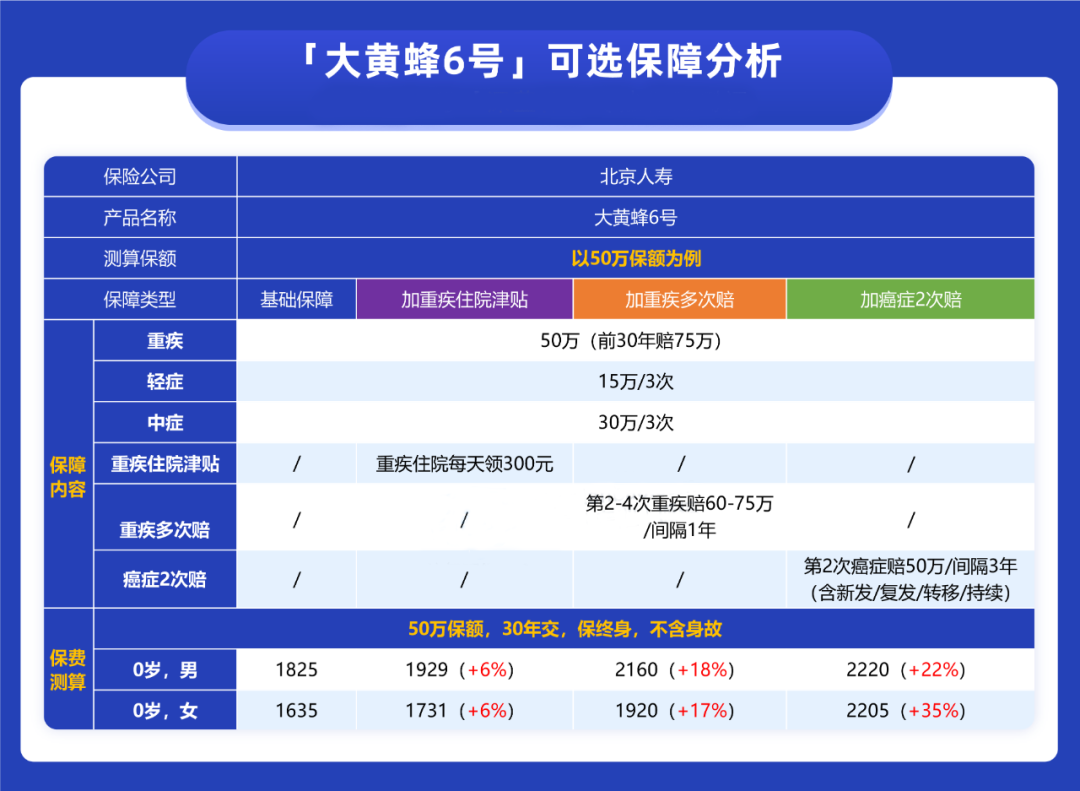Screen dimensions: 1080x791
Task: Click the 重疾 row label
Action: tap(165, 340)
